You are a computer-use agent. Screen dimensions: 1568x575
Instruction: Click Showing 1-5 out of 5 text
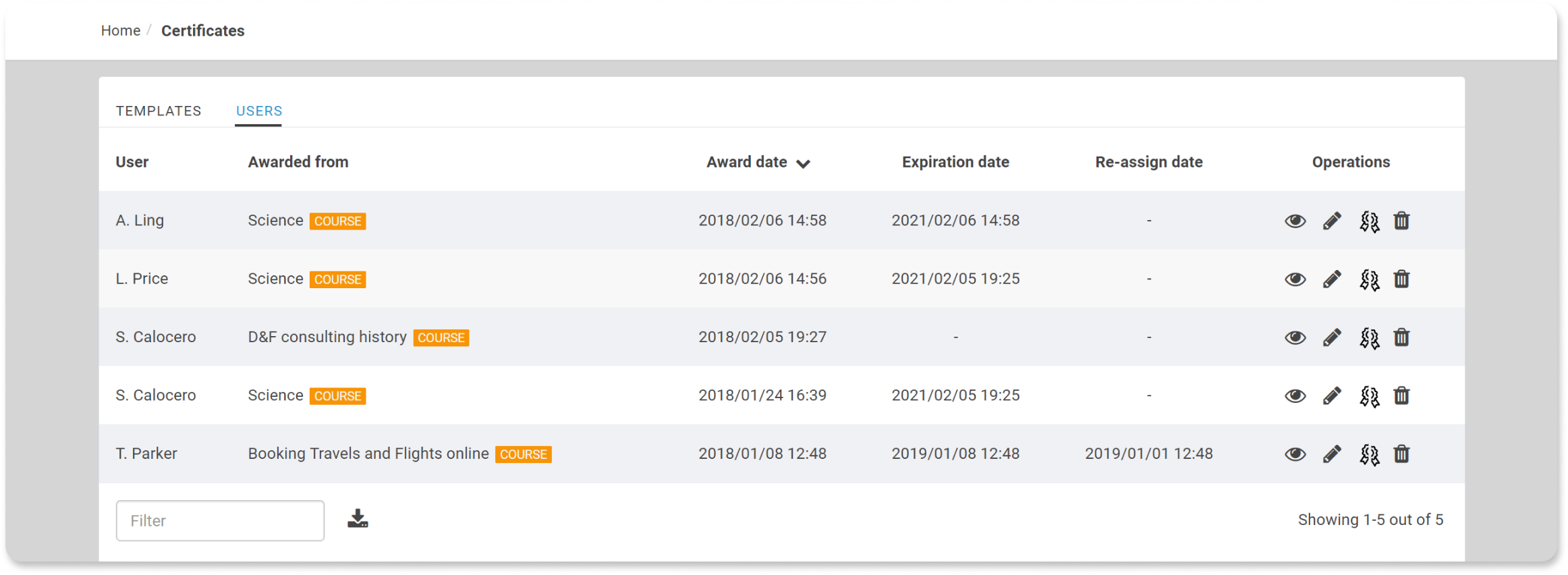(x=1370, y=520)
